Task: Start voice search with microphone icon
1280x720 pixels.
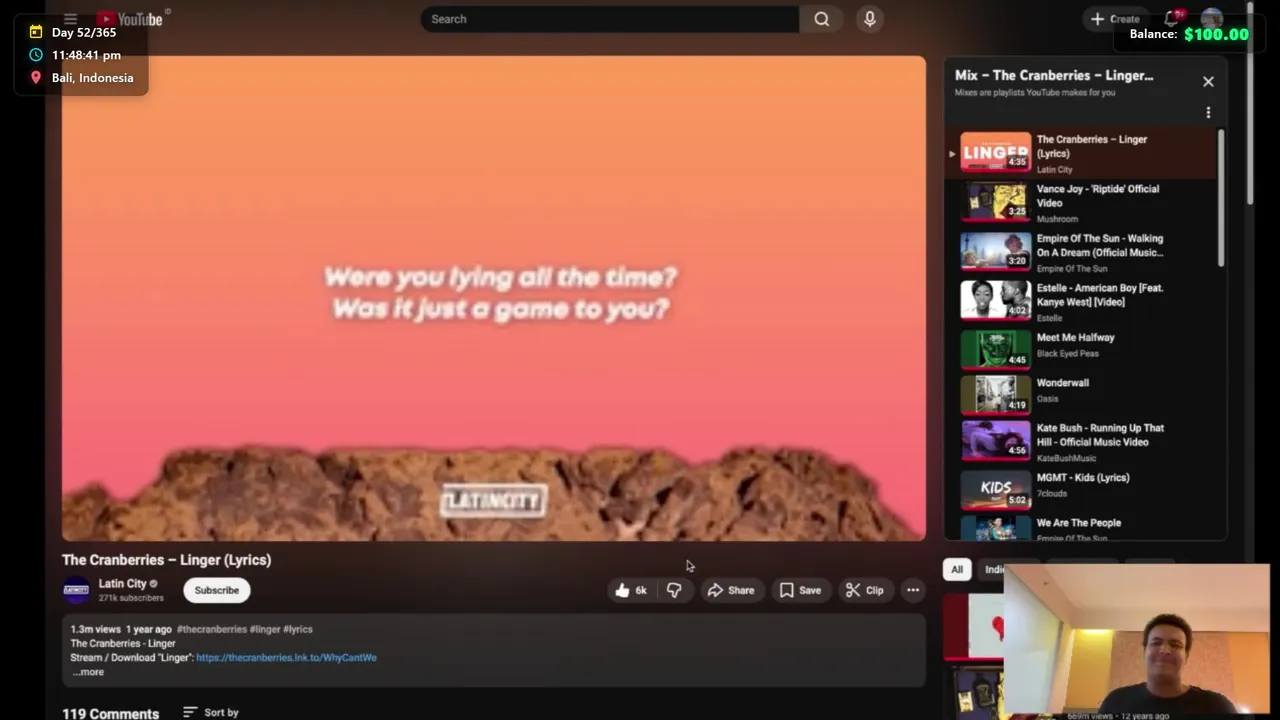Action: pos(869,19)
